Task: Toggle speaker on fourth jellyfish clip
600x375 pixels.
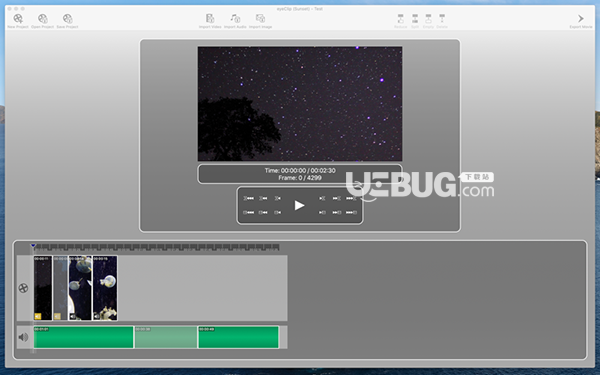Action: click(x=97, y=316)
